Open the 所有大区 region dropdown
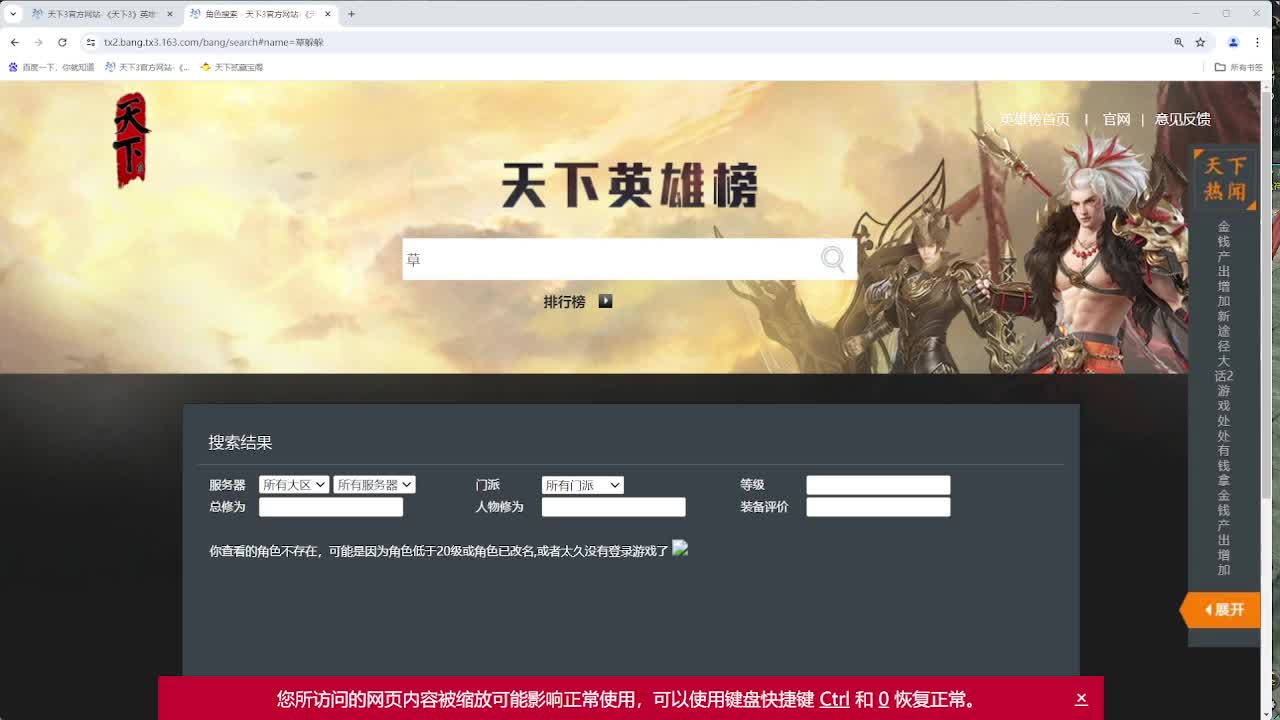The height and width of the screenshot is (720, 1280). 294,485
